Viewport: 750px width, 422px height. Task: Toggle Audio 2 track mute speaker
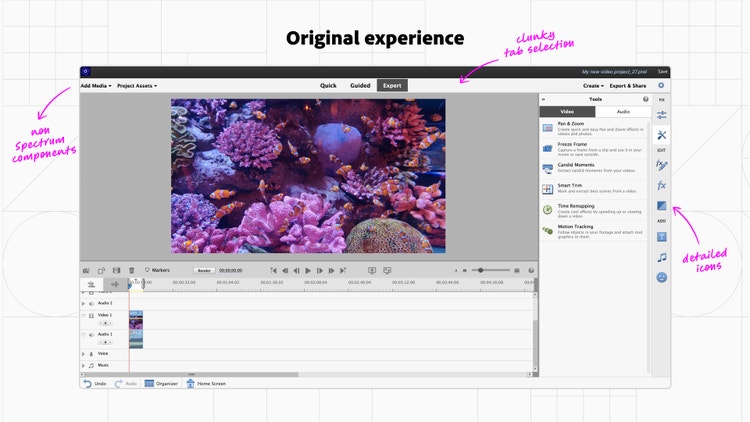point(91,303)
